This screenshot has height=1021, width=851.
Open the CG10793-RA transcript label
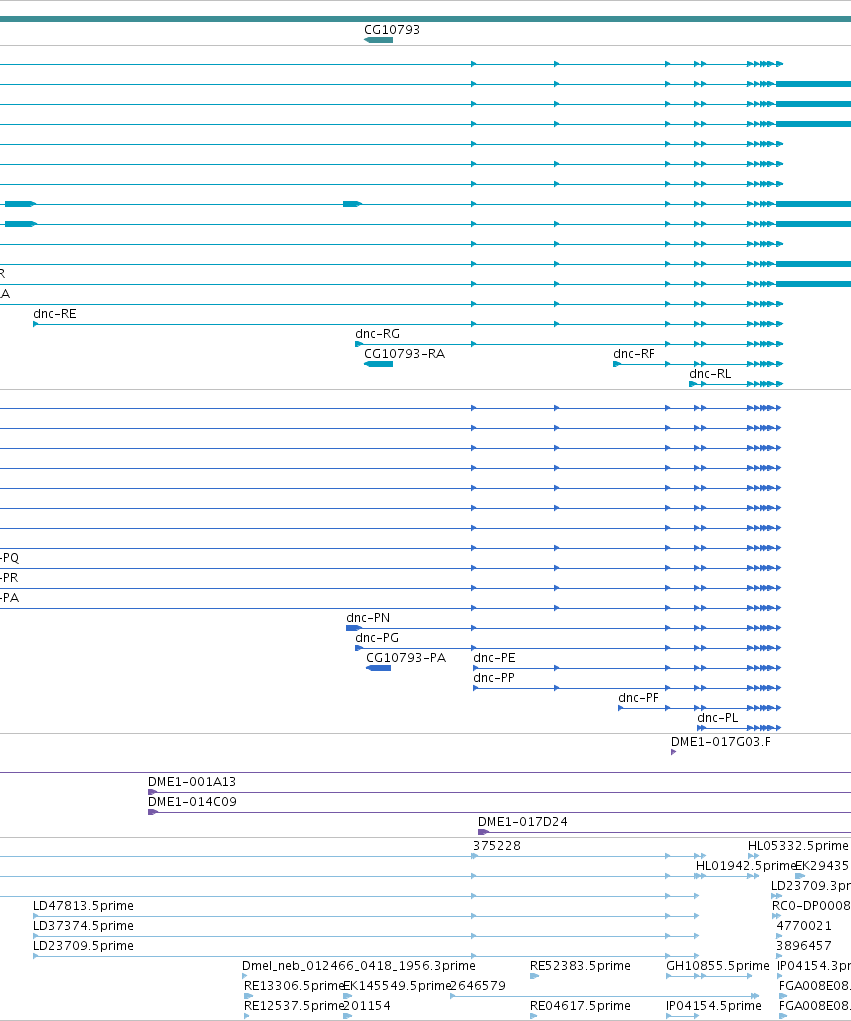pyautogui.click(x=404, y=354)
